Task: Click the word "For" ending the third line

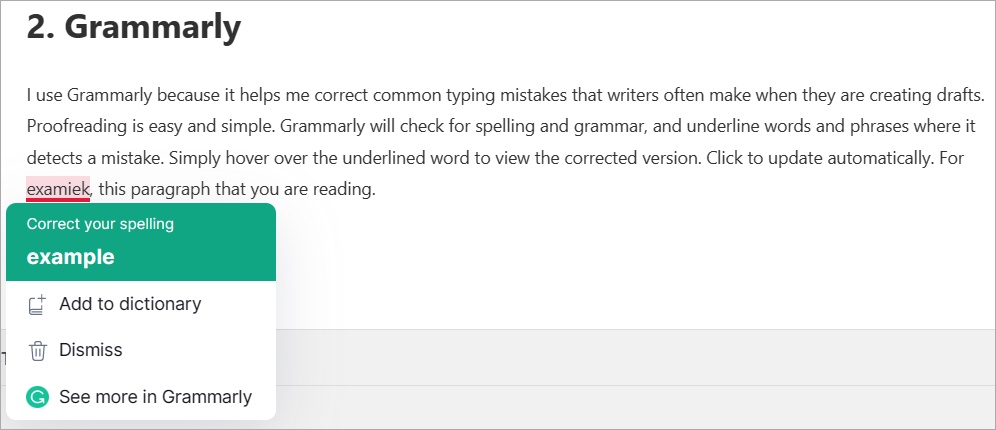Action: pos(951,158)
